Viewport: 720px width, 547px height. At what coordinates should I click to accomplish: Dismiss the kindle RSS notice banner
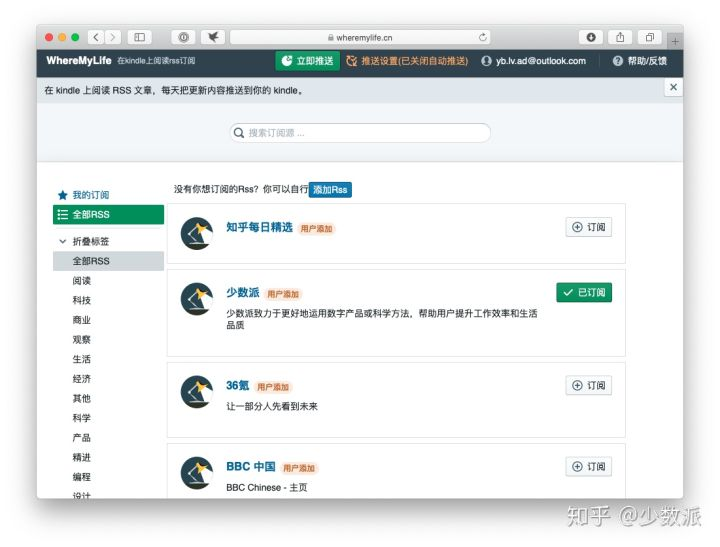point(673,87)
